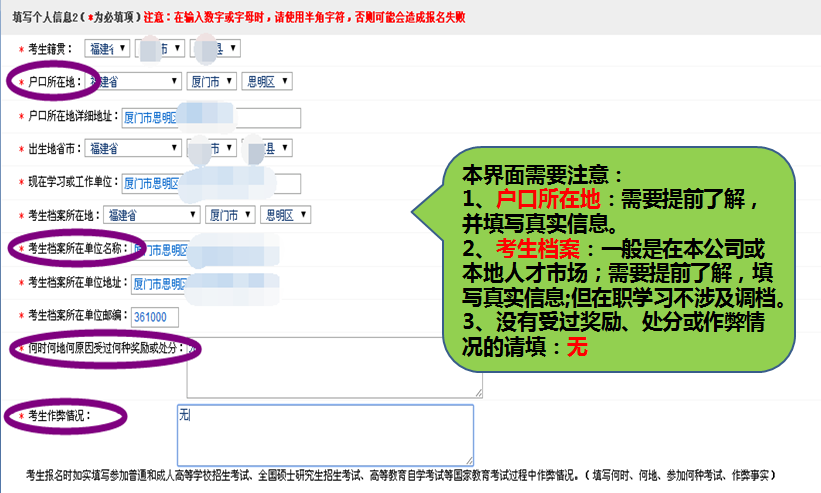Open 户口所在地 district dropdown showing 思明区

[266, 82]
